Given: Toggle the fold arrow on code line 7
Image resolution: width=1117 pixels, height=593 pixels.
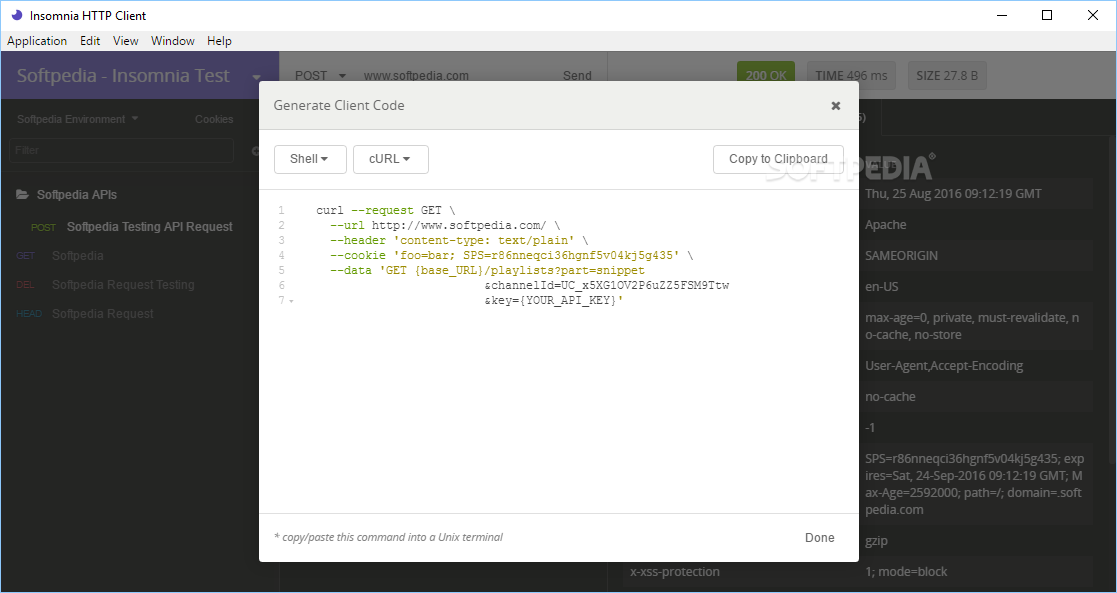Looking at the screenshot, I should pyautogui.click(x=291, y=301).
